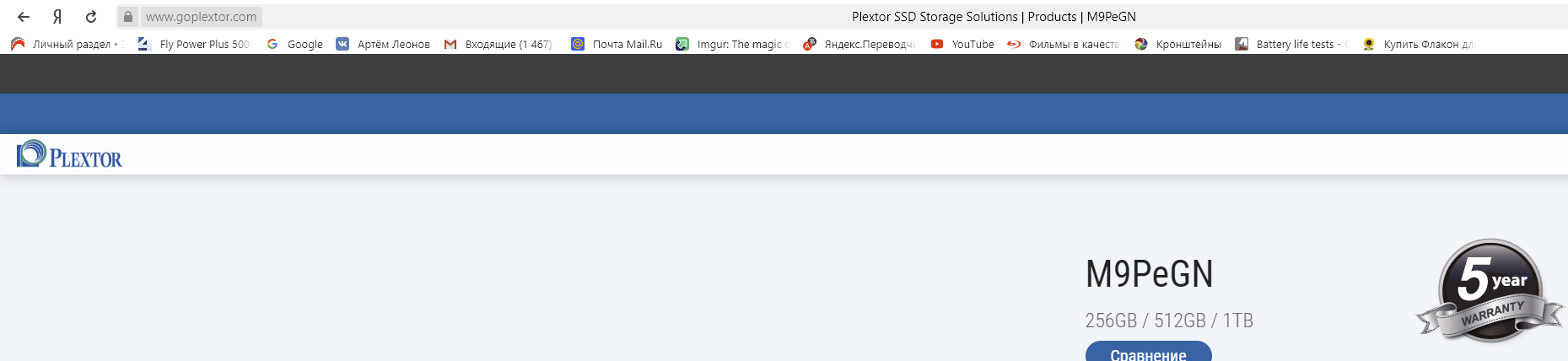Viewport: 1568px width, 361px height.
Task: Open the Google bookmark
Action: pyautogui.click(x=295, y=44)
